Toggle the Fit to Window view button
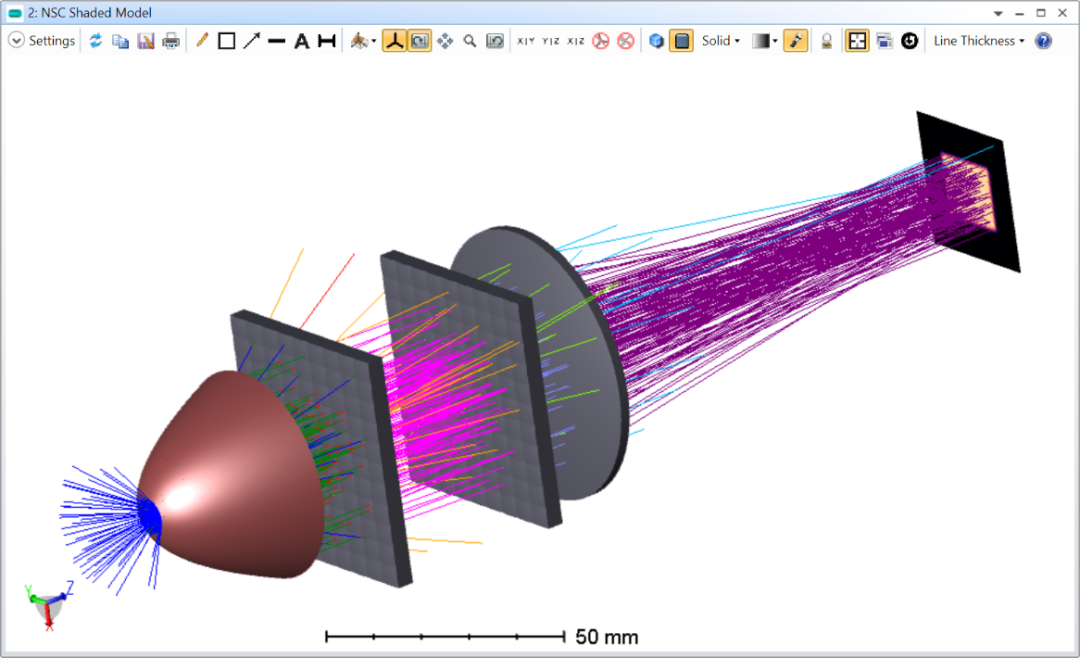 [857, 40]
